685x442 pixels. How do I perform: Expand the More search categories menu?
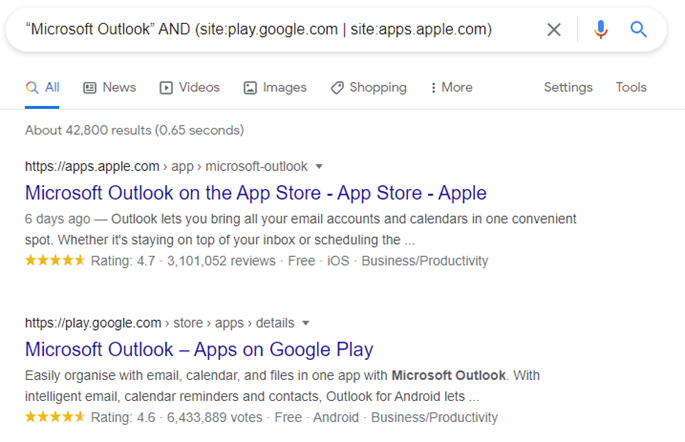(x=450, y=88)
